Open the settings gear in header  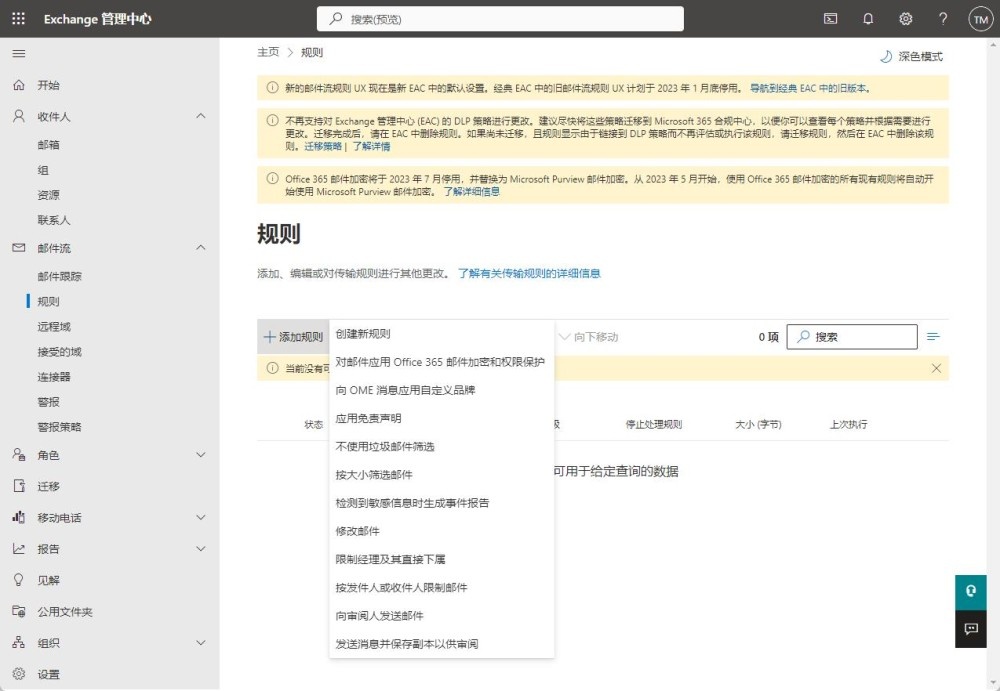[906, 19]
